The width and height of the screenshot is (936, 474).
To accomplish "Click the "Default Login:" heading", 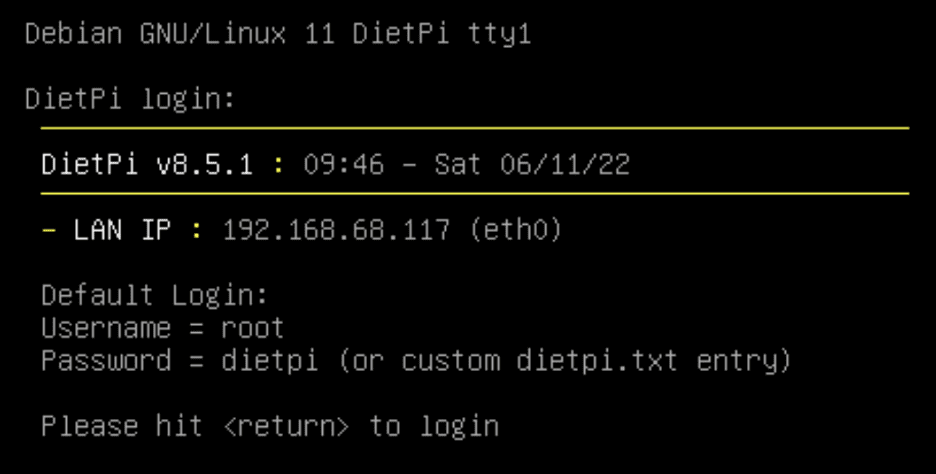I will 155,296.
